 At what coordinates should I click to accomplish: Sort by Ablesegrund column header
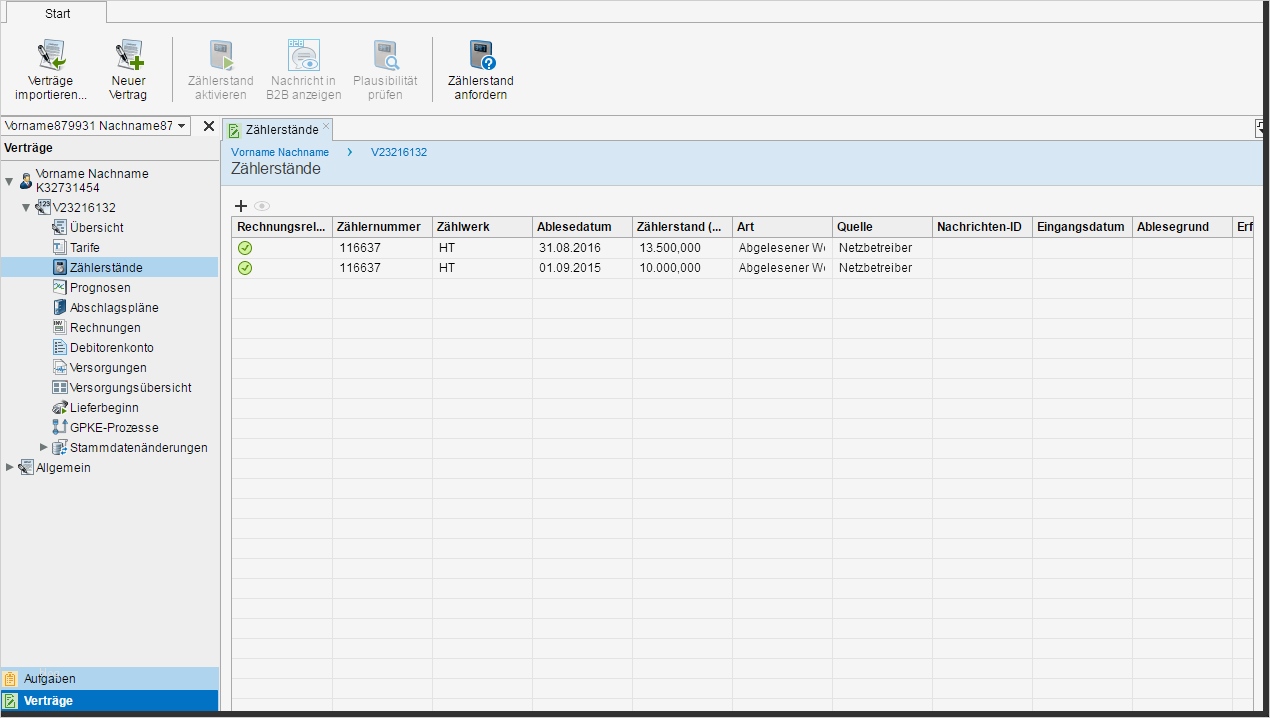(1182, 227)
